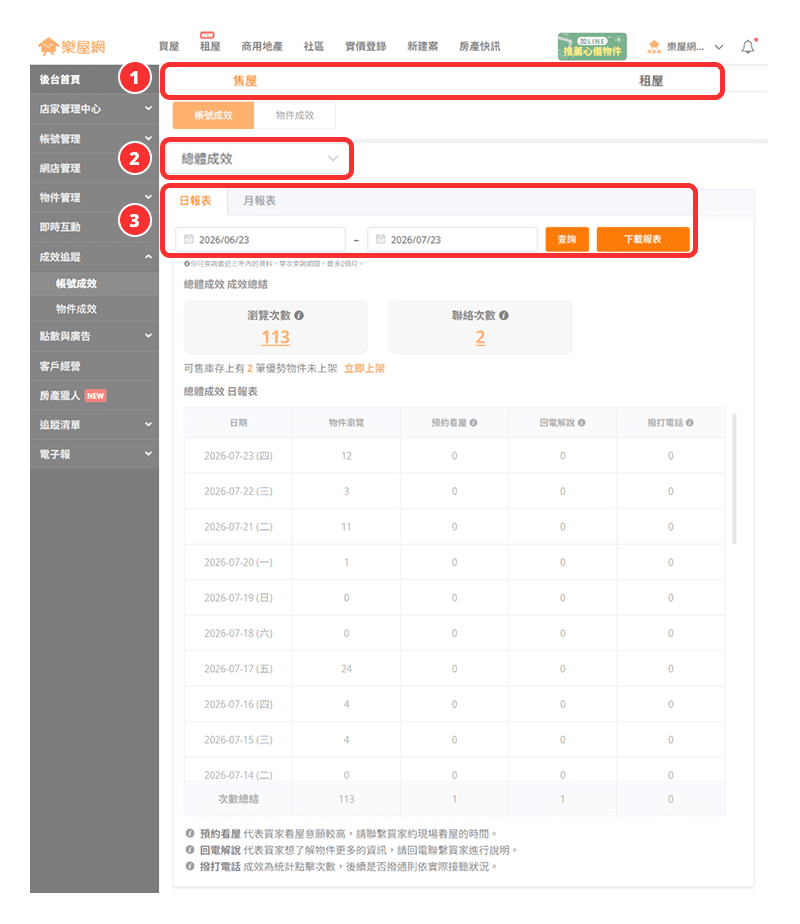Screen dimensions: 800x924
Task: Click info icon next to 回電解說 column header
Action: click(581, 423)
